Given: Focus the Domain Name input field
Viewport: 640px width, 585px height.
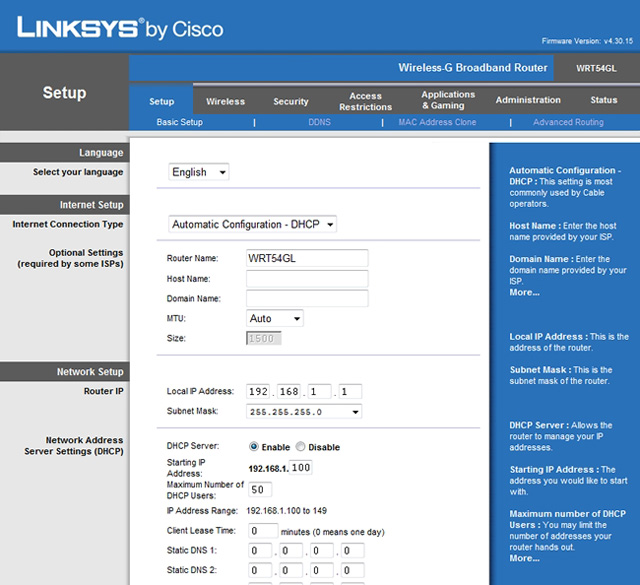Looking at the screenshot, I should pos(307,299).
